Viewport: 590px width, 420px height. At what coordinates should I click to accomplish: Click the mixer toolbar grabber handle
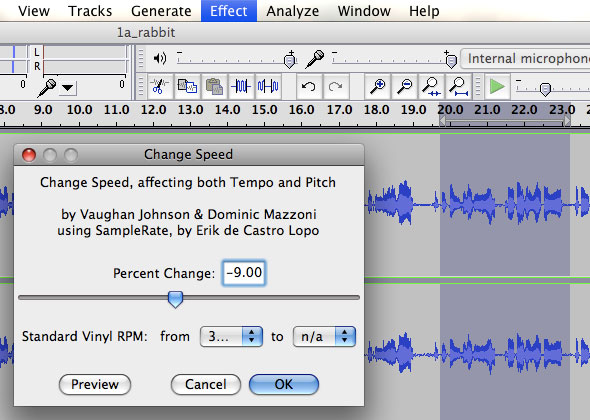(x=141, y=58)
